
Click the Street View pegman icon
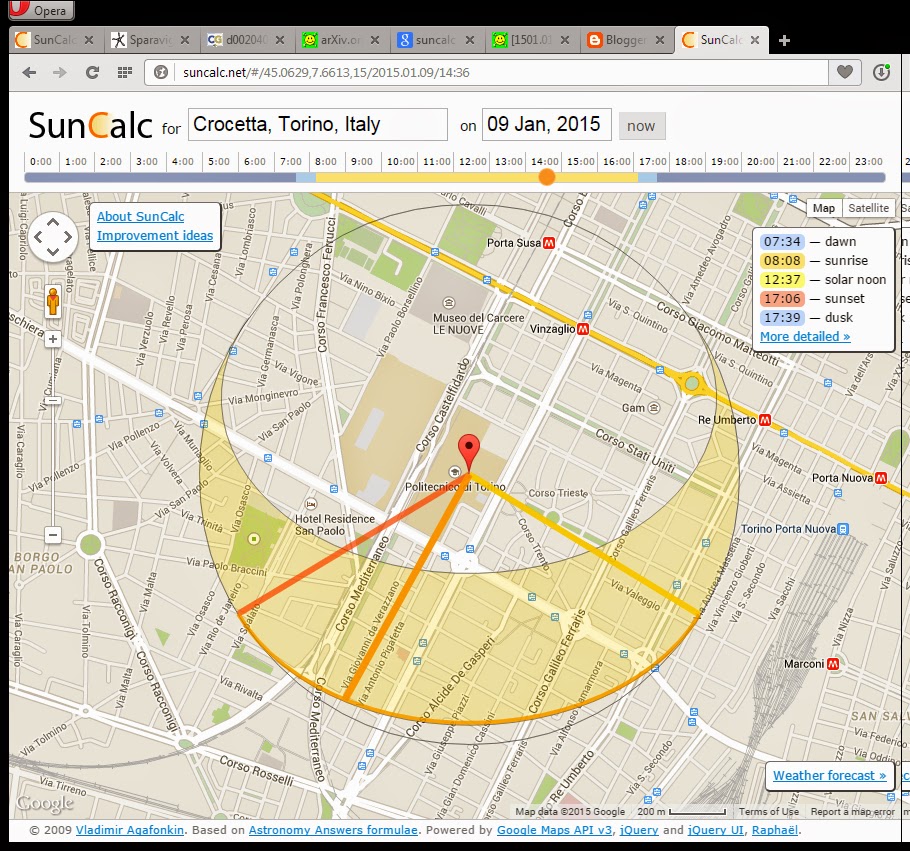pos(53,302)
